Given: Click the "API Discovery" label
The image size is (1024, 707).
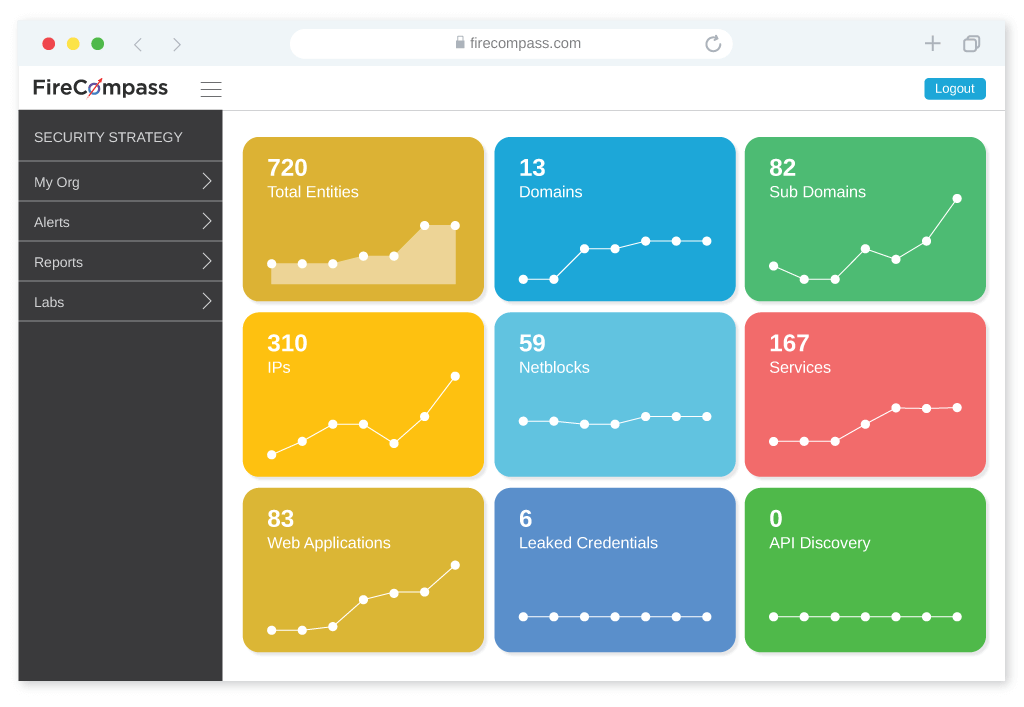Looking at the screenshot, I should pos(820,543).
